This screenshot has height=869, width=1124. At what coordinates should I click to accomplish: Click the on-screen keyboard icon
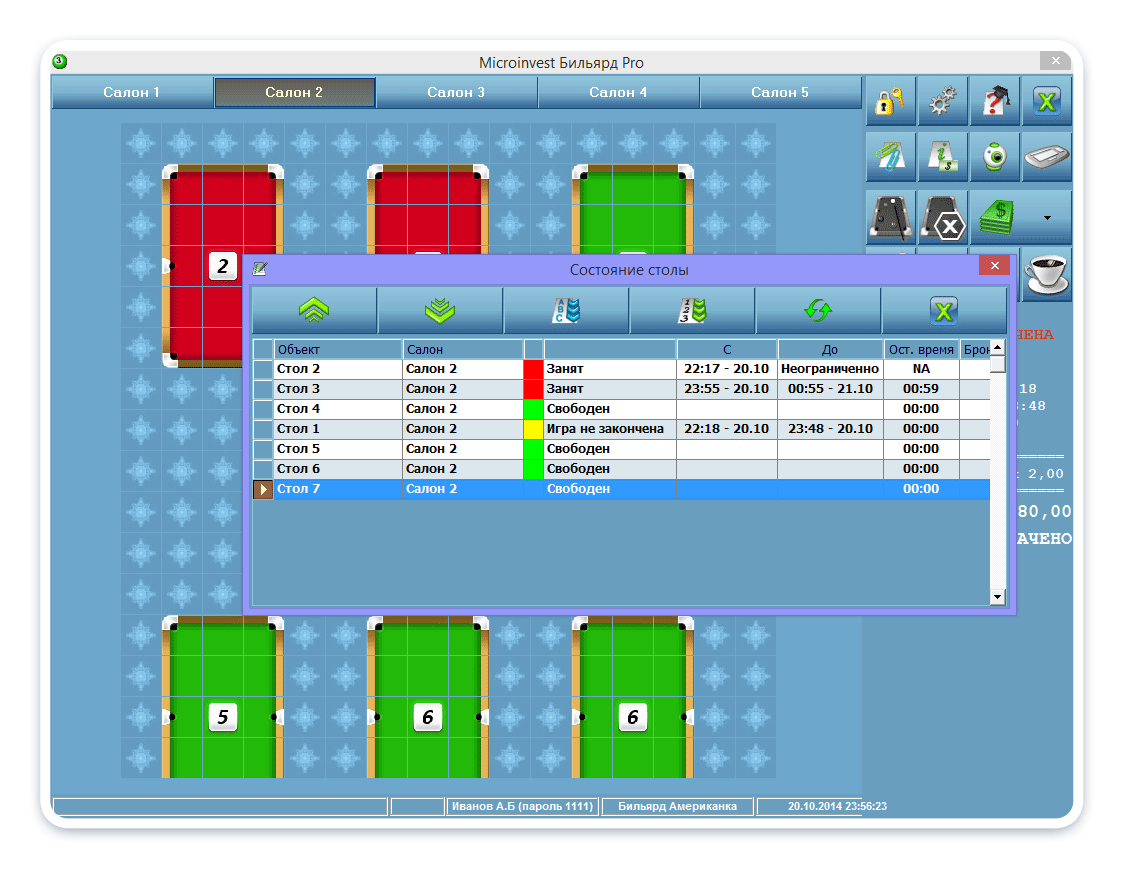tap(1047, 158)
